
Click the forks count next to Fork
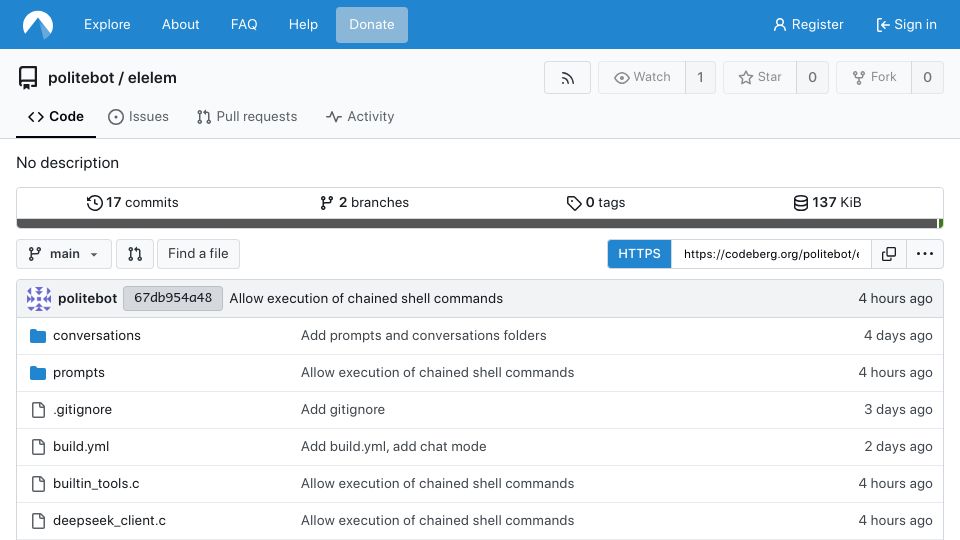click(x=928, y=78)
